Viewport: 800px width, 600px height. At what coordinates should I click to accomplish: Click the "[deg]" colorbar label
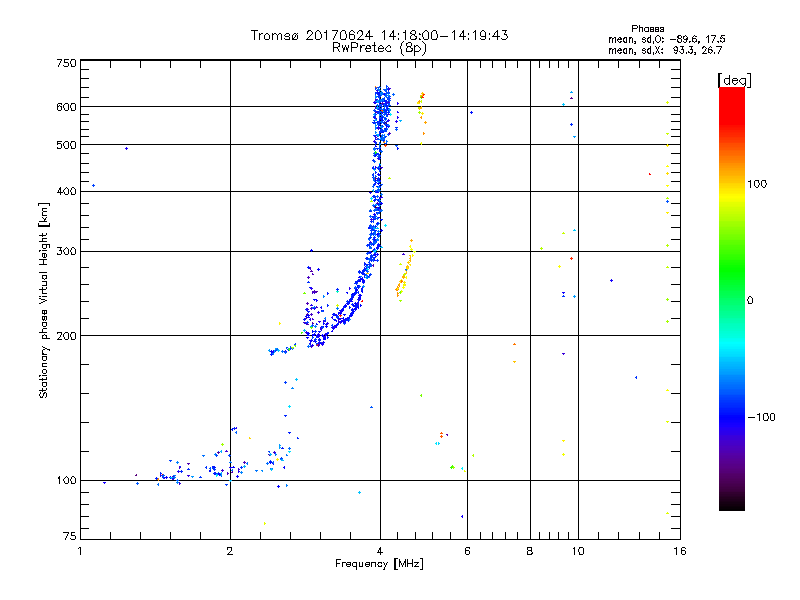coord(734,80)
